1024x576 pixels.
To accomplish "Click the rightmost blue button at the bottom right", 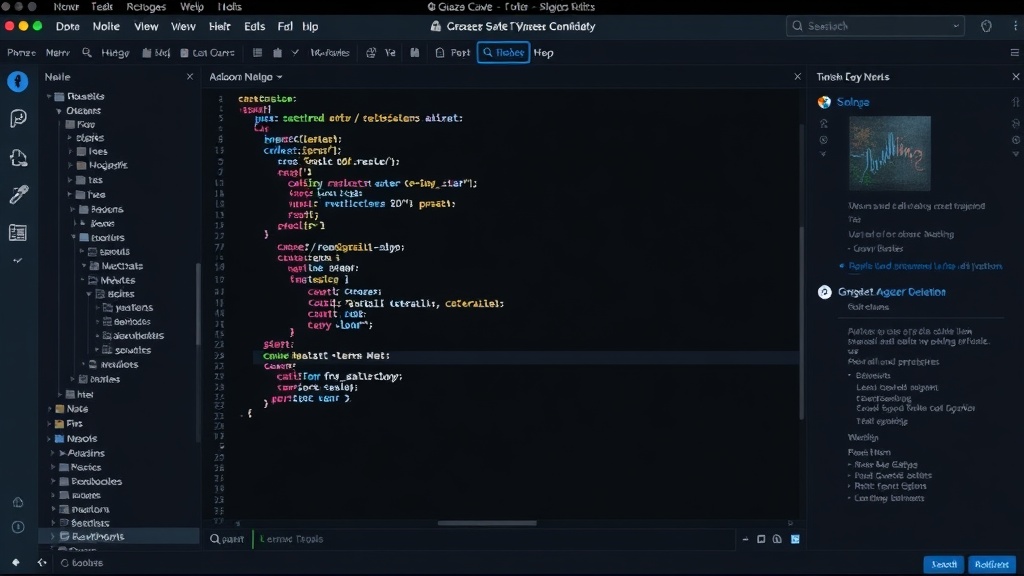I will (x=991, y=564).
